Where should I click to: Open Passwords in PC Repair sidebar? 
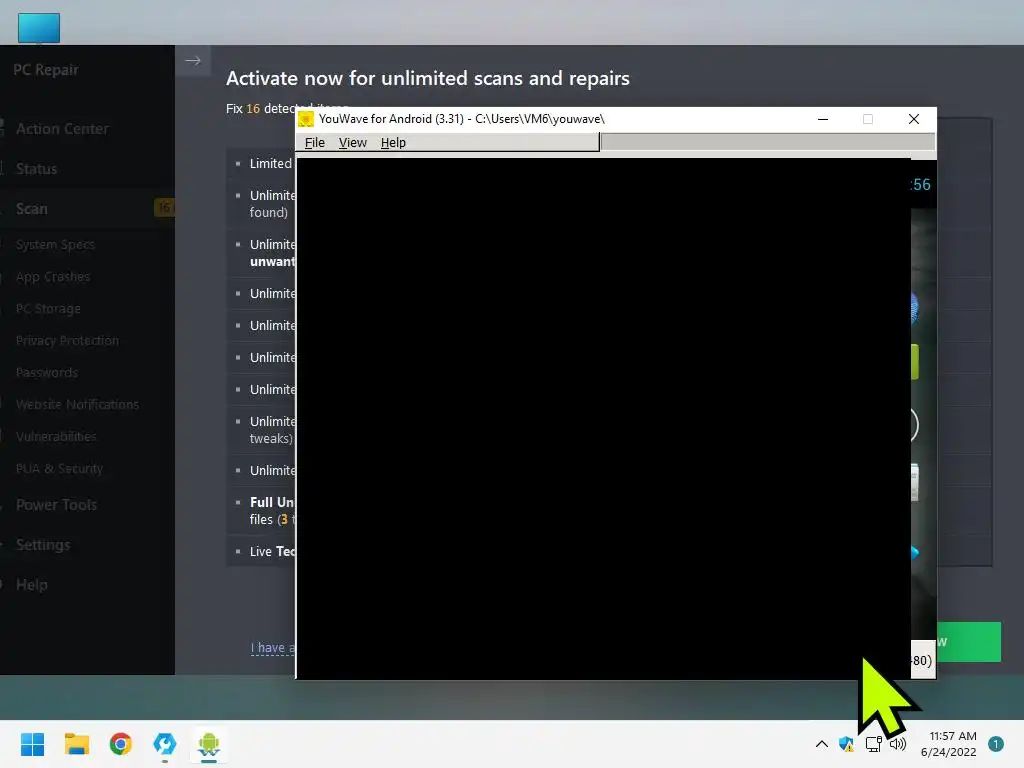(47, 372)
